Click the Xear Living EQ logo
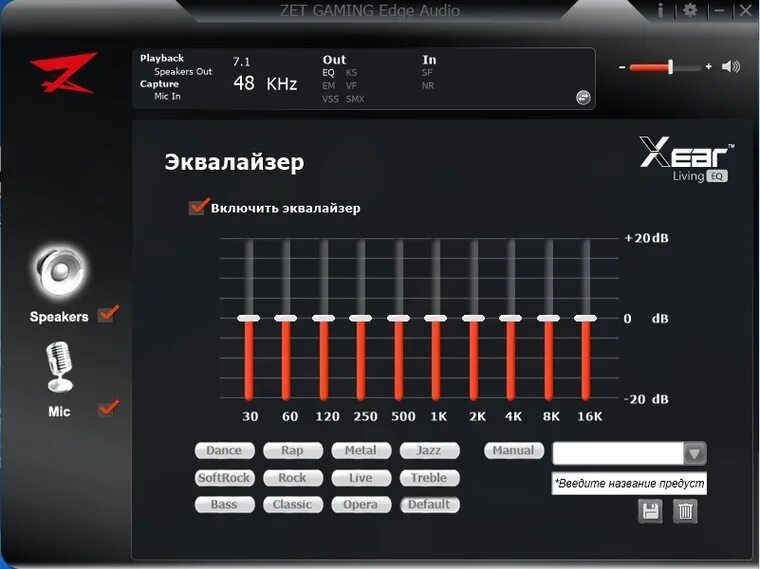Screen dimensions: 760x569 point(687,158)
